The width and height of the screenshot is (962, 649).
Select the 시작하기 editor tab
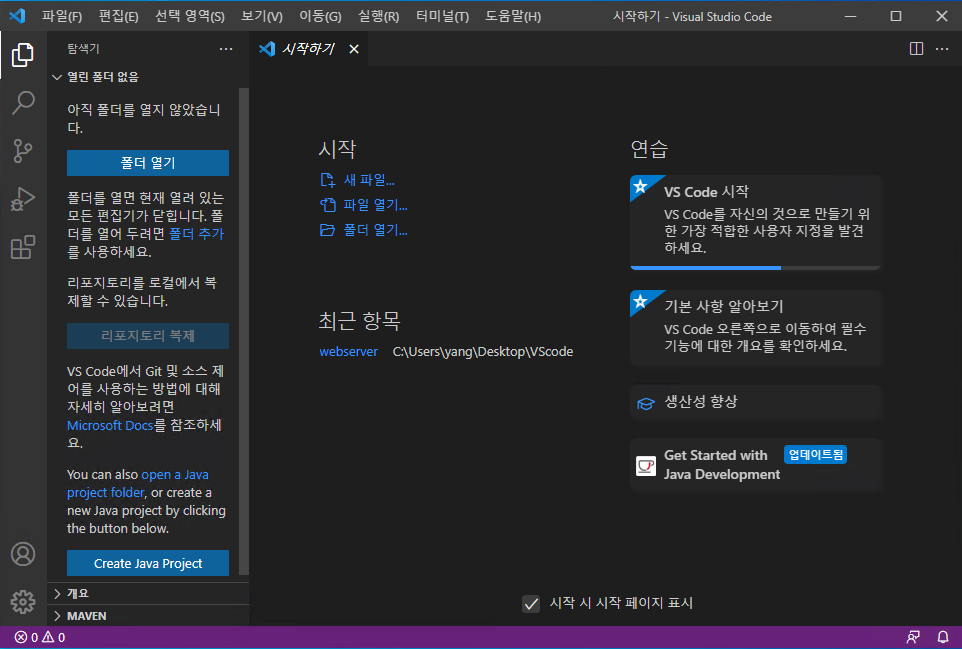point(309,49)
